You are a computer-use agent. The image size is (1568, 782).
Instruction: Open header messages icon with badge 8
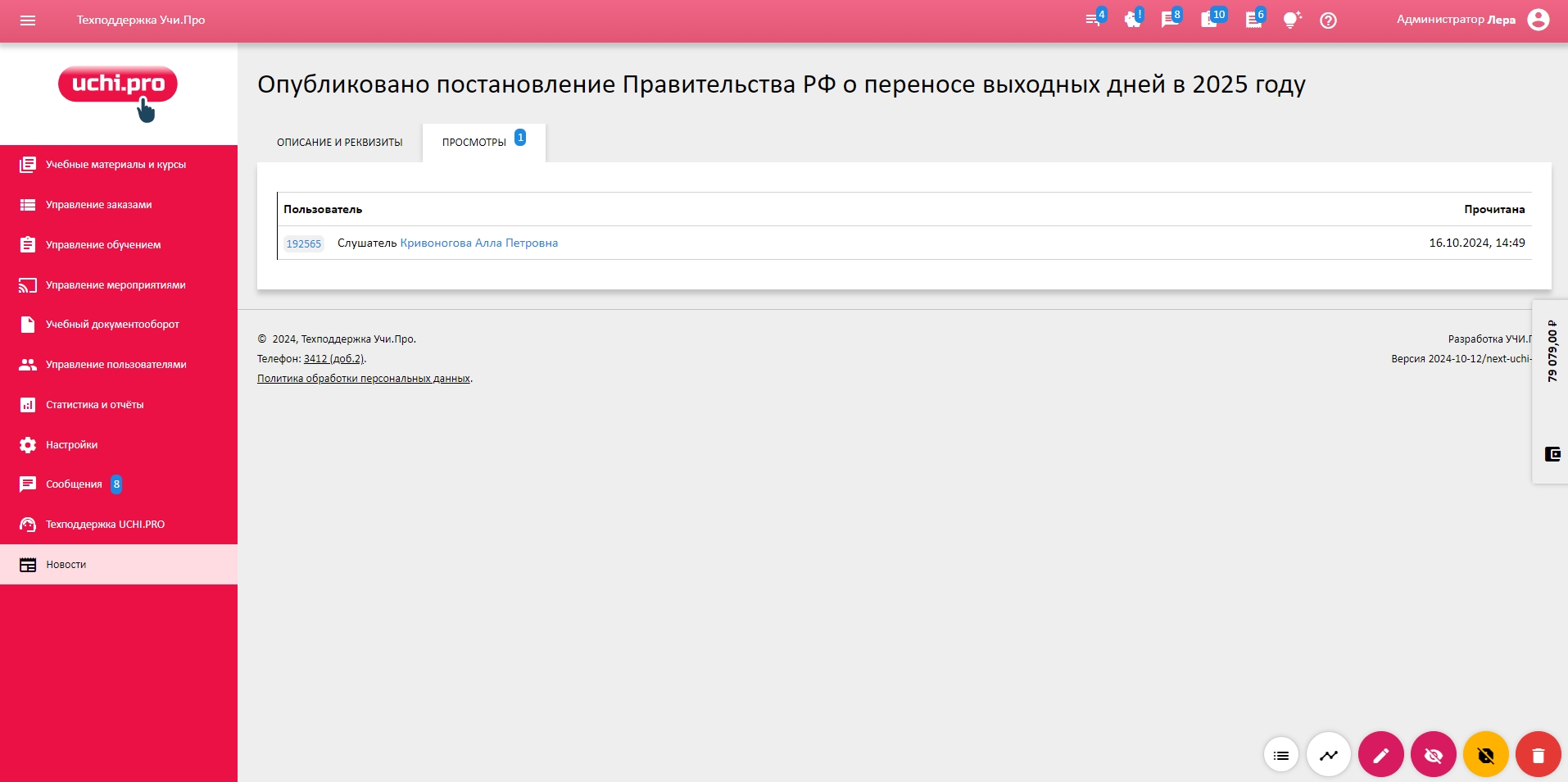[1171, 20]
